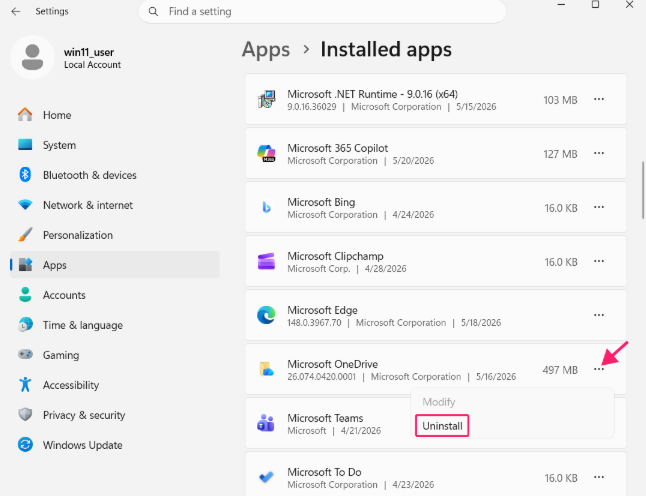Click the Apps breadcrumb link
Image resolution: width=646 pixels, height=496 pixels.
pos(266,50)
